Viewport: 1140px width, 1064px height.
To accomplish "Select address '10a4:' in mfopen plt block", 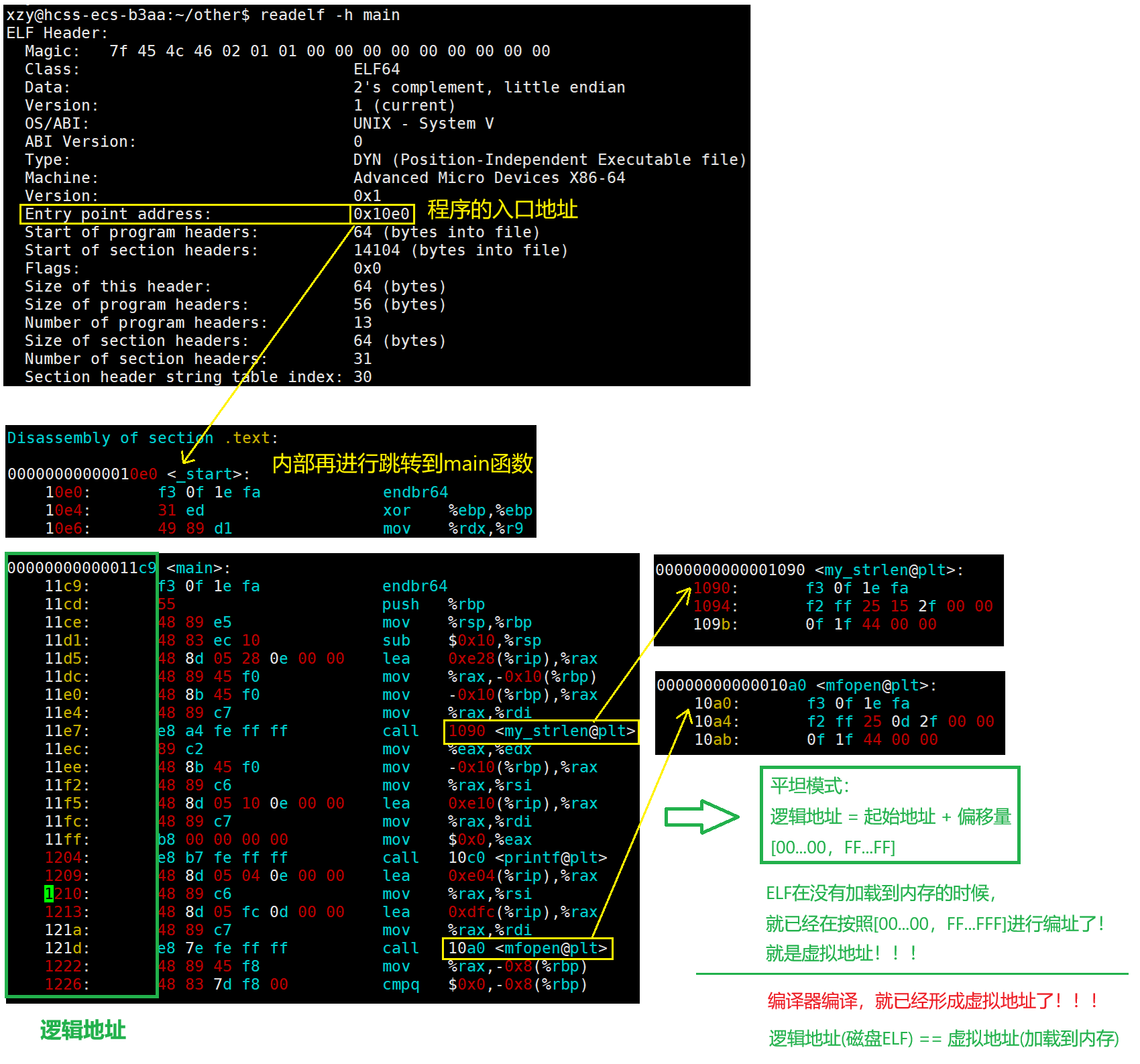I will 717,721.
